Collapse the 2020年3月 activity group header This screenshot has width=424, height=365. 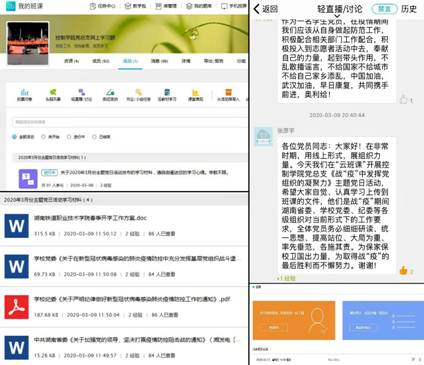[x=129, y=157]
